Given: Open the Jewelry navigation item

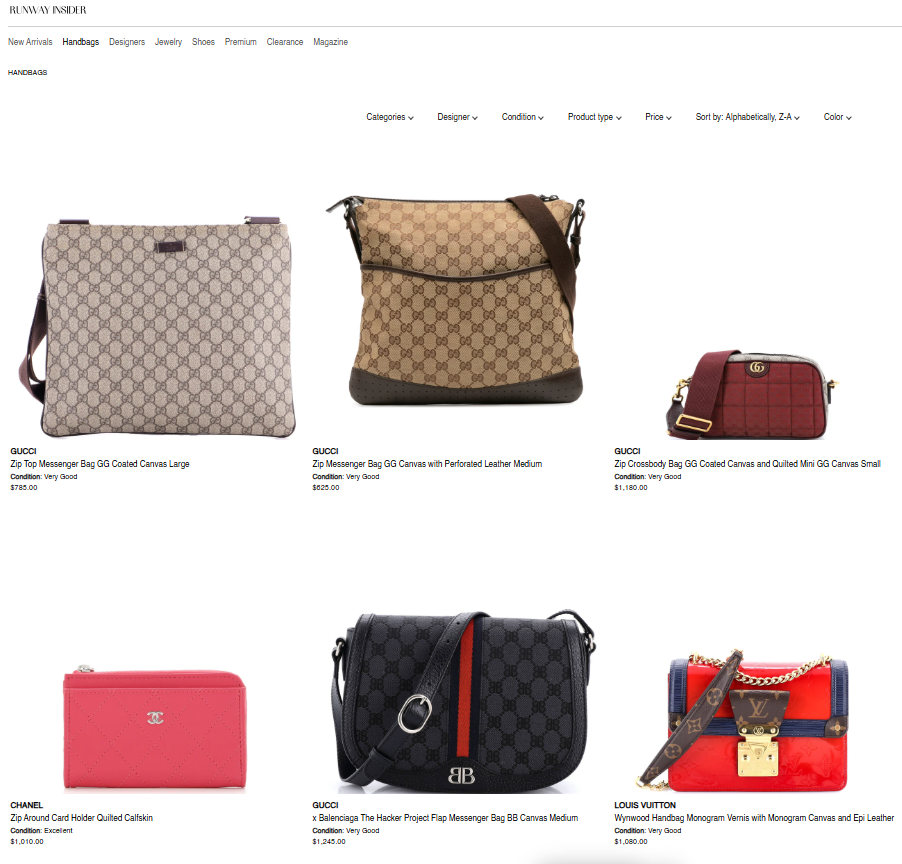Looking at the screenshot, I should (x=168, y=42).
